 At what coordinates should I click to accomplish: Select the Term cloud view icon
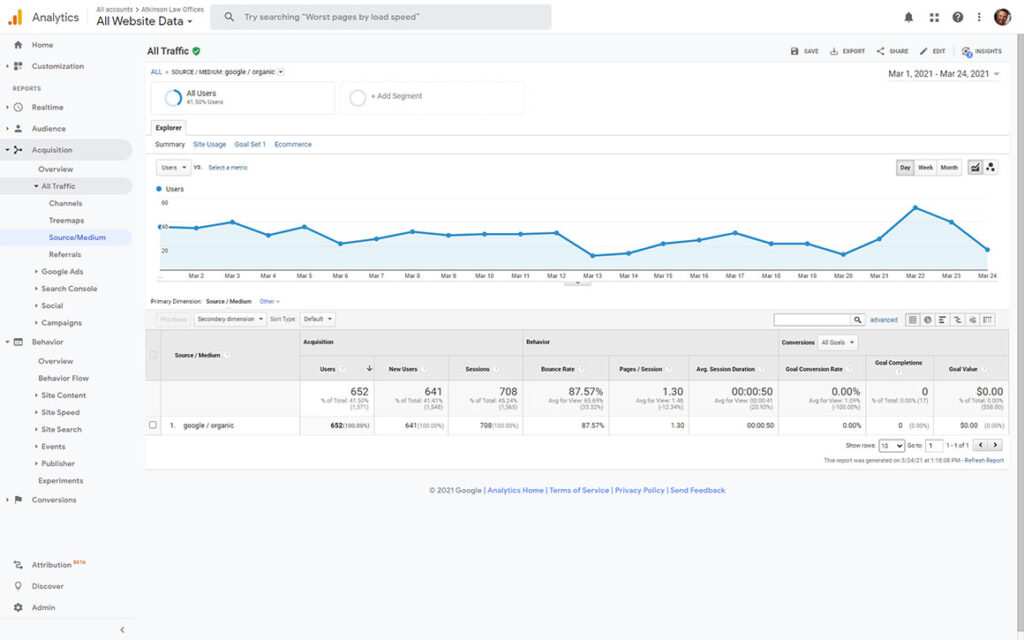click(972, 320)
